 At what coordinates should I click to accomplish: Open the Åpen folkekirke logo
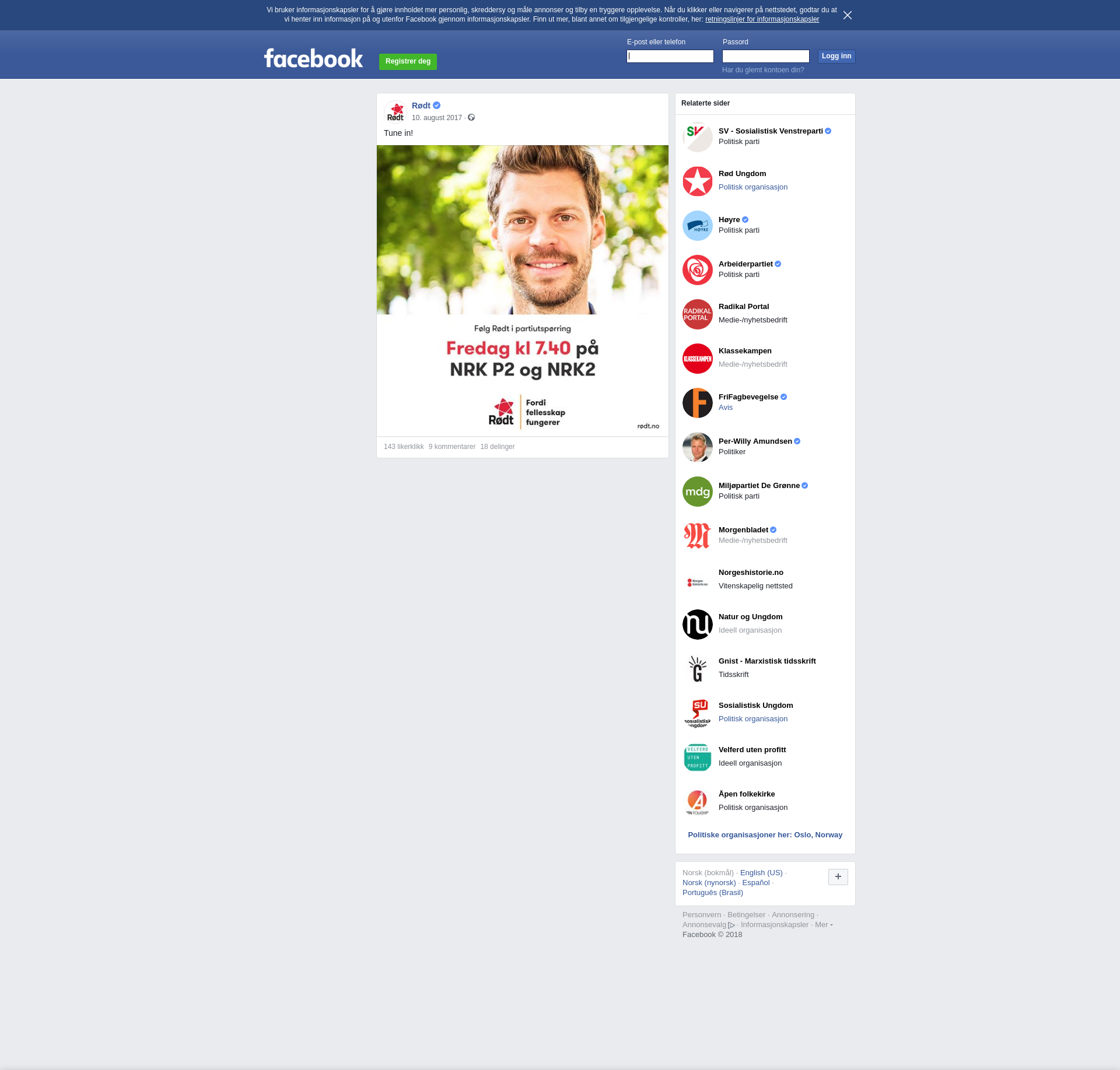point(698,802)
